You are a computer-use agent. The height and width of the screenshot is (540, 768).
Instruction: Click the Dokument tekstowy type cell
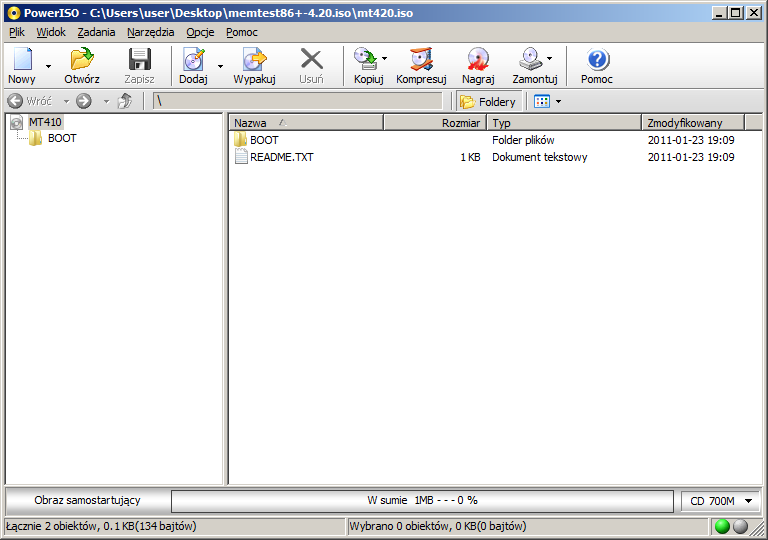pos(540,157)
